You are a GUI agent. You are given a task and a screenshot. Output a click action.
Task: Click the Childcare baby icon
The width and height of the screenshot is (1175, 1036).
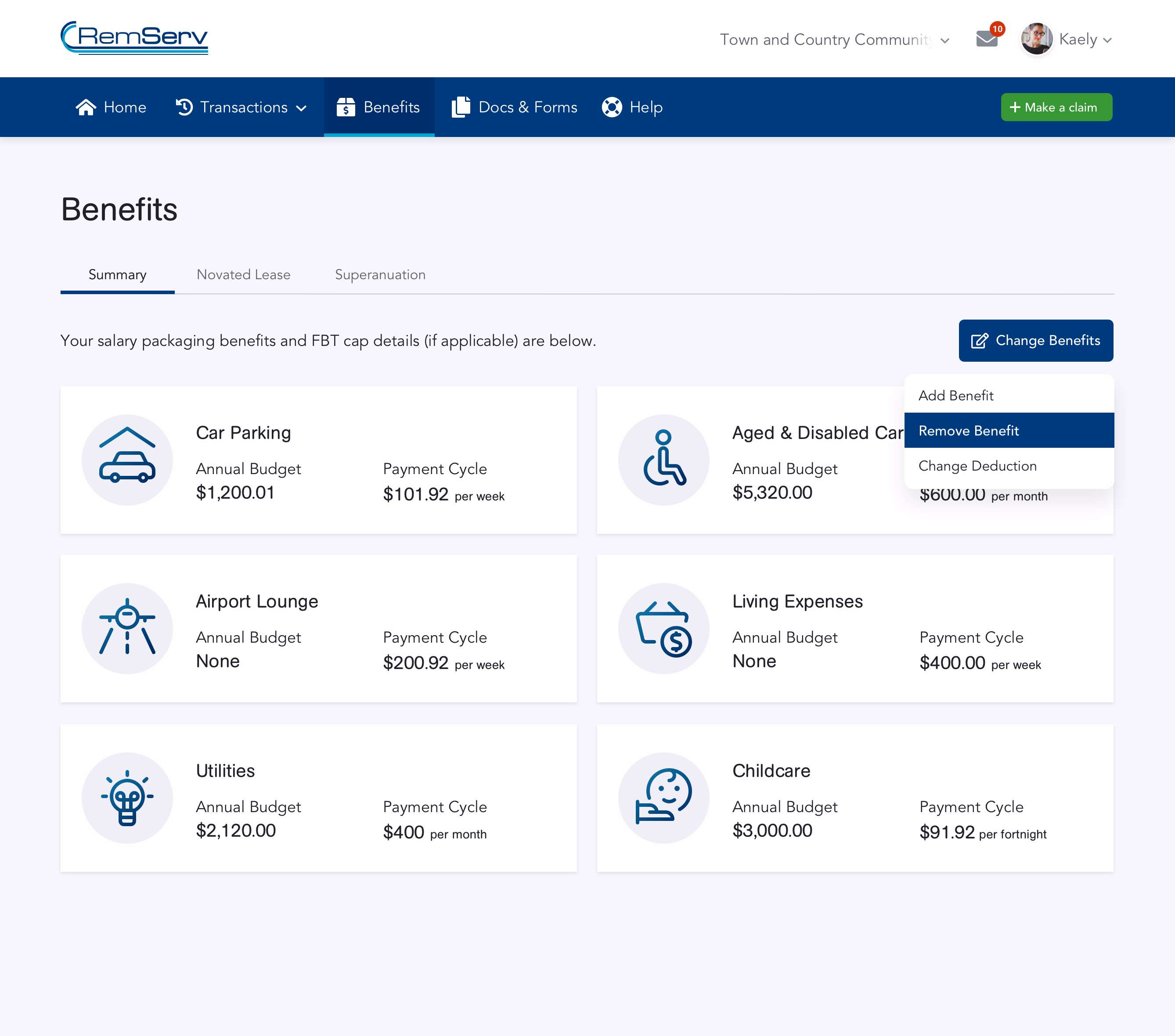tap(663, 798)
